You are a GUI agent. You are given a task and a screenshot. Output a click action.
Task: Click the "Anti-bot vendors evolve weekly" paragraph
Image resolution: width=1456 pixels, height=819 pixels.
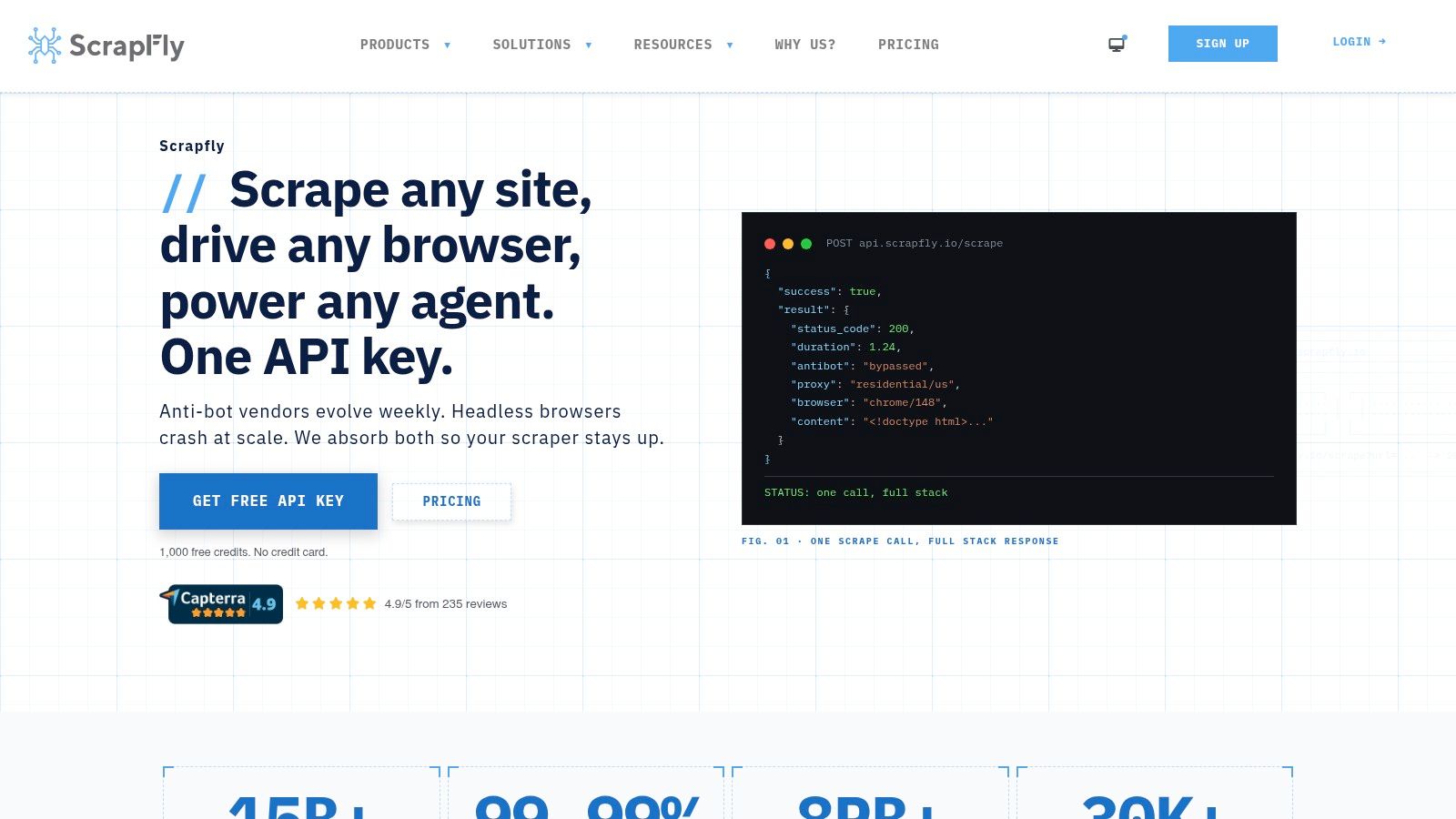coord(411,425)
